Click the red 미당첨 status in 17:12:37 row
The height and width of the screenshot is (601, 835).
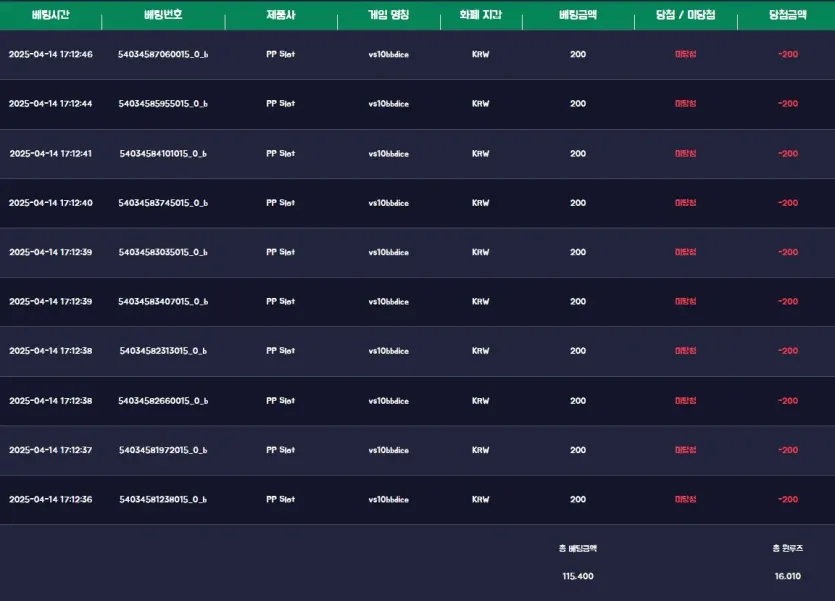click(685, 450)
